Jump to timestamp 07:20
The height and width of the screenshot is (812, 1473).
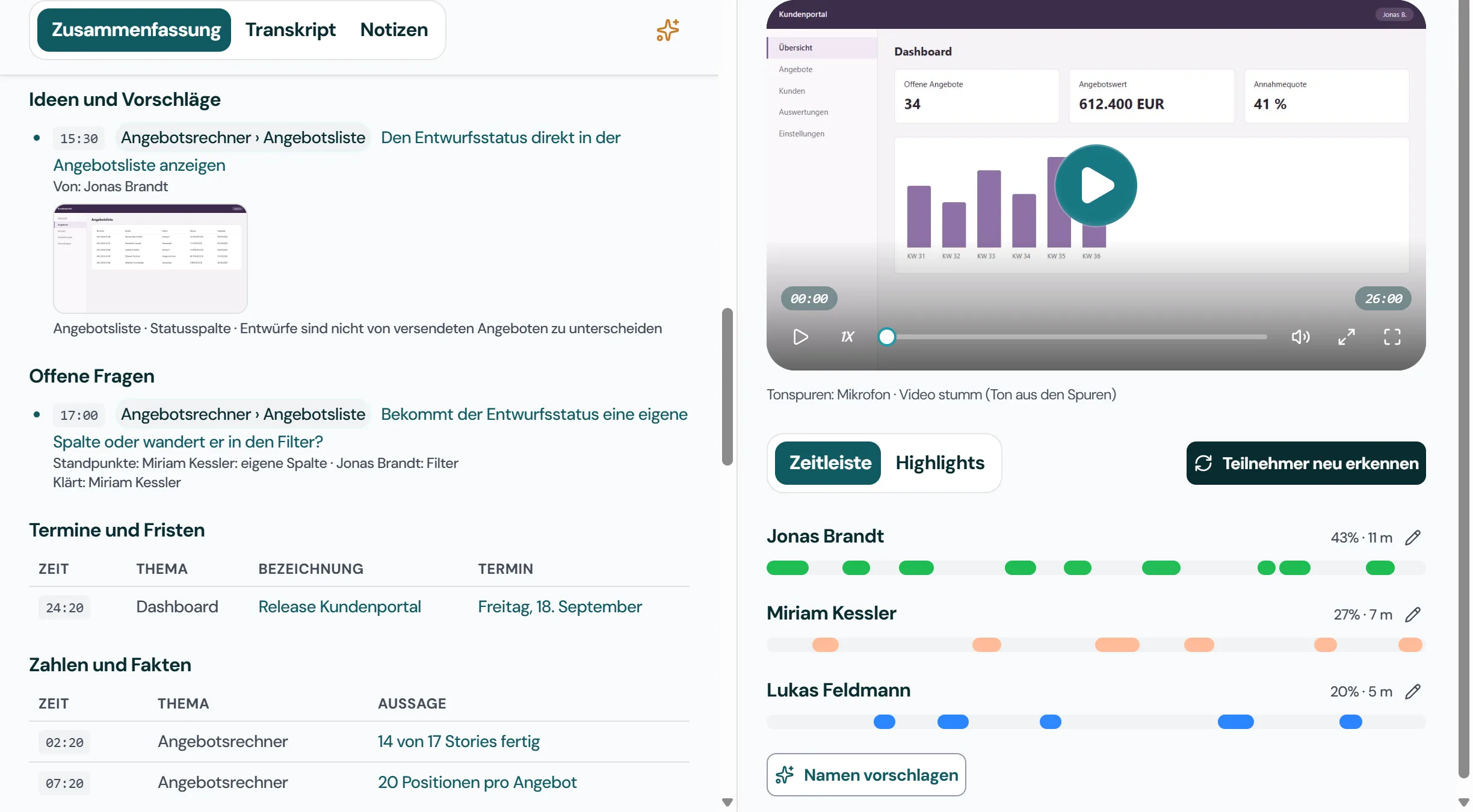pos(64,784)
